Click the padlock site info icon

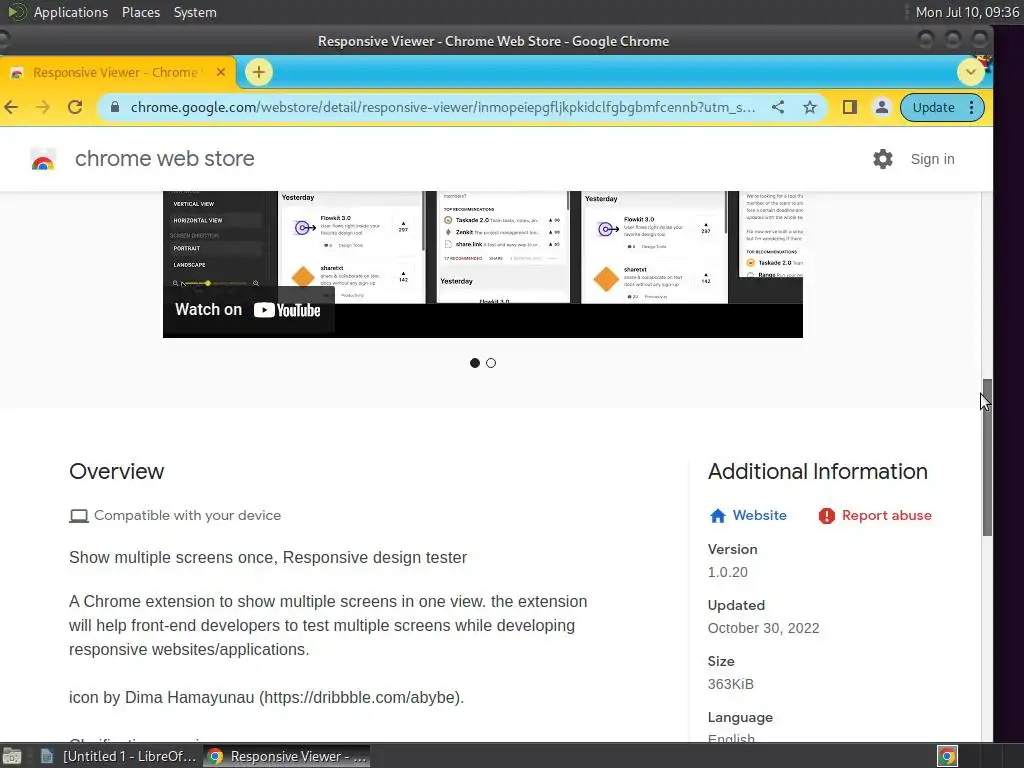point(115,107)
